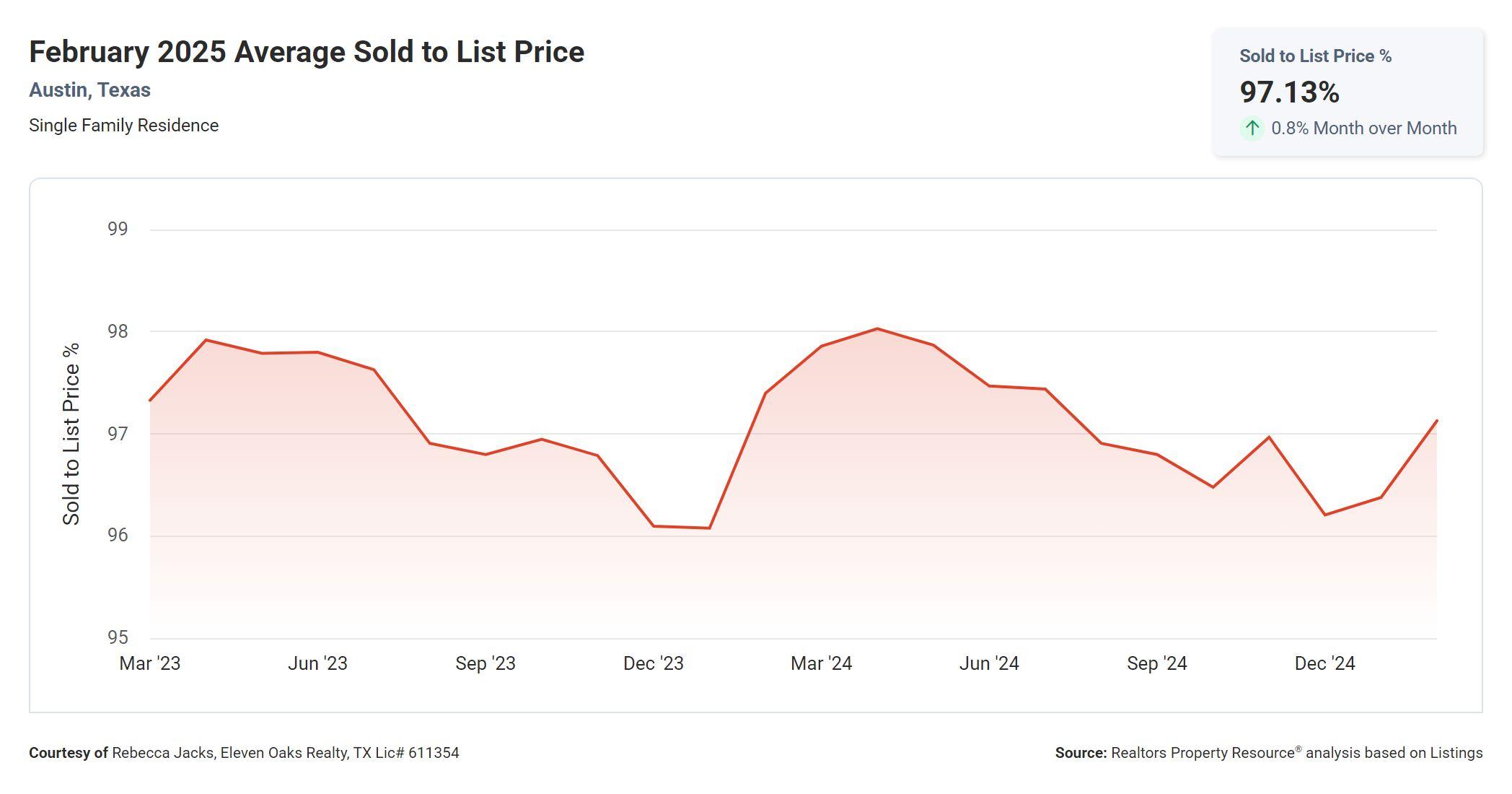Click the "Jun '23" x-axis label
Image resolution: width=1512 pixels, height=794 pixels.
[317, 663]
